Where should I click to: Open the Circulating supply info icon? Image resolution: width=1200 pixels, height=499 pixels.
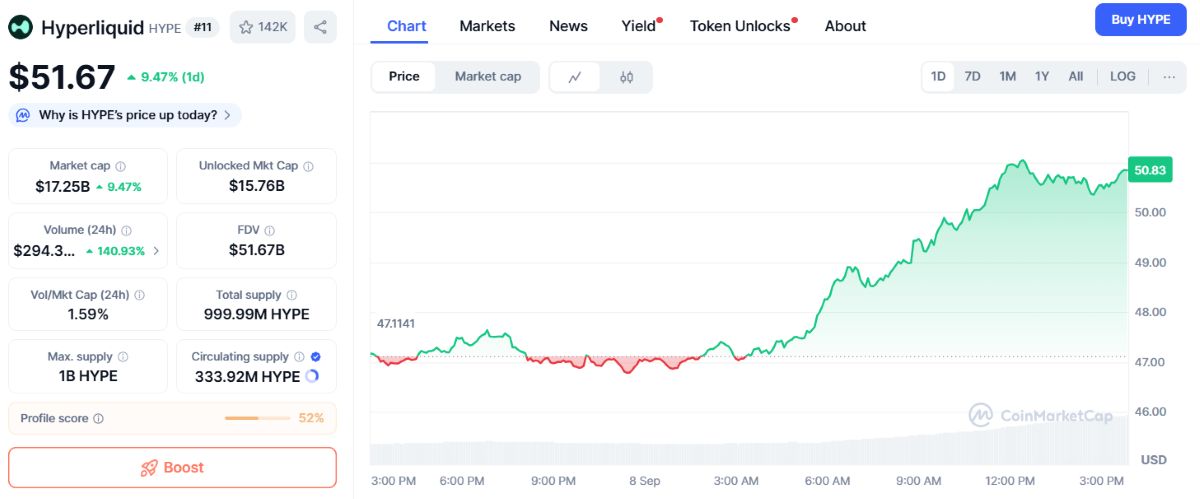pyautogui.click(x=299, y=357)
